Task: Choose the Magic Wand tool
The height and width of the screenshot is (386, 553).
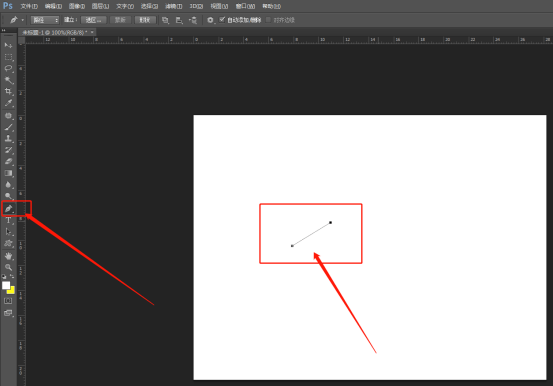Action: (8, 80)
